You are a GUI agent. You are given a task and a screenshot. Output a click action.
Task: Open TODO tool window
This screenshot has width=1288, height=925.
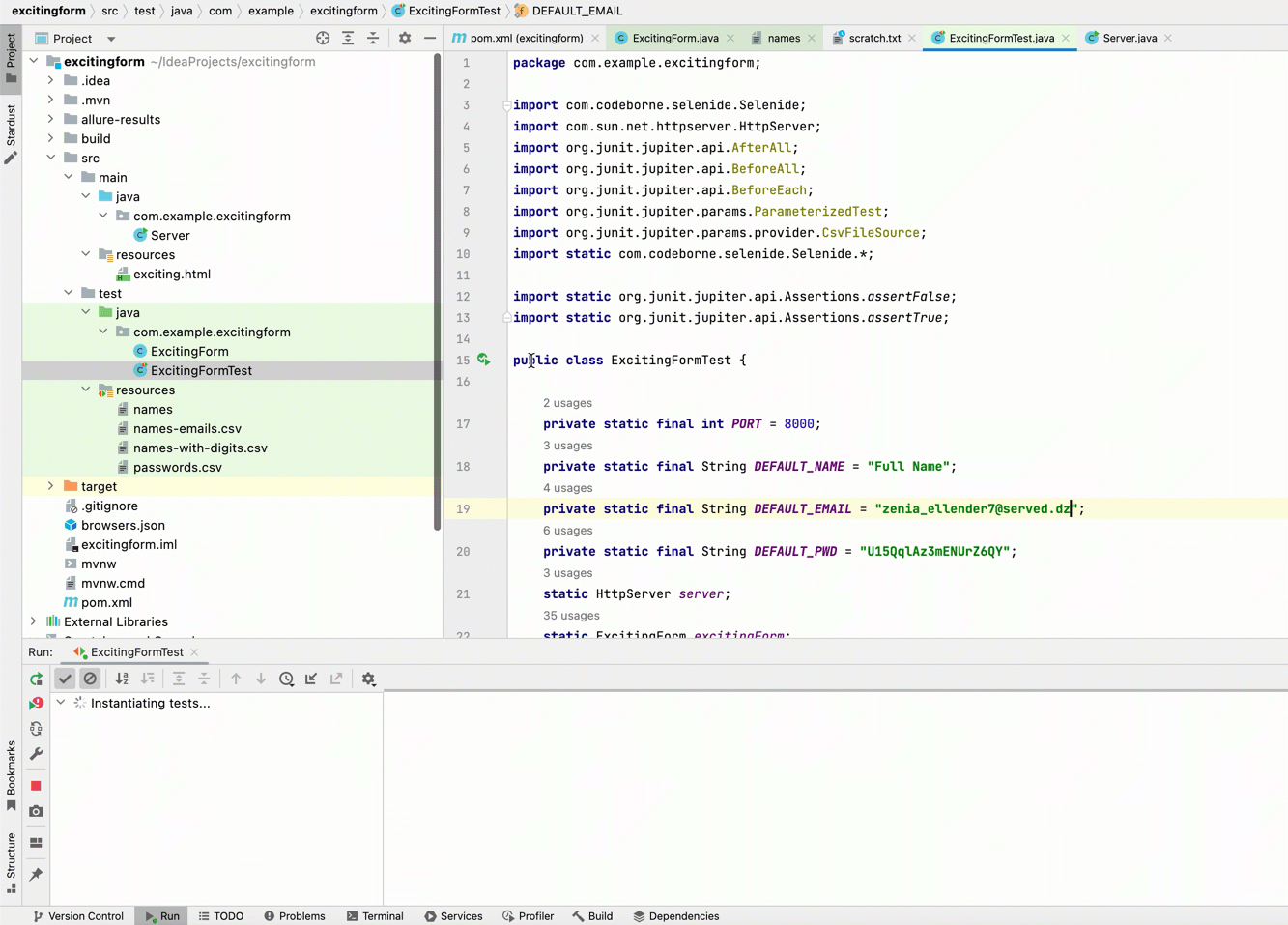click(x=221, y=916)
